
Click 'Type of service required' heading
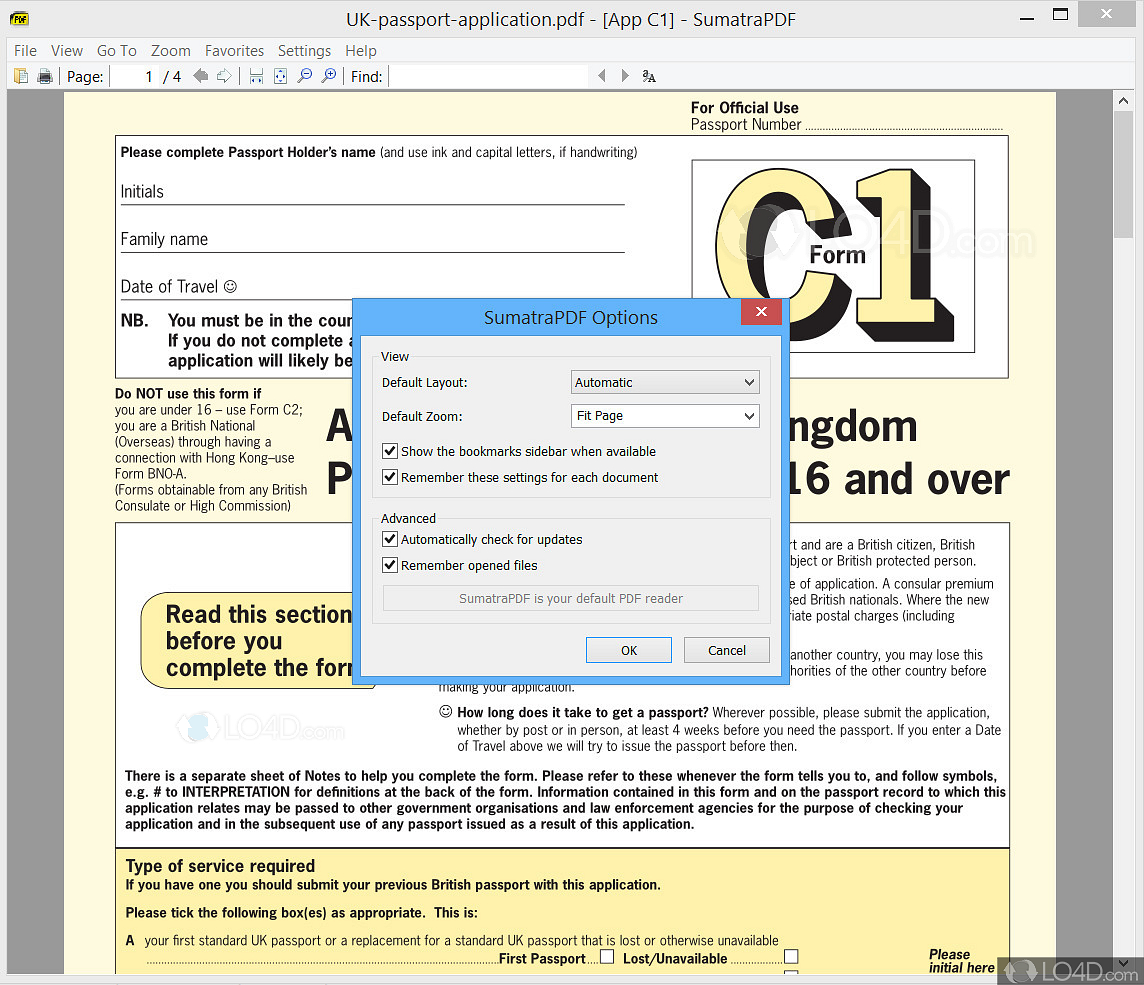pyautogui.click(x=220, y=866)
